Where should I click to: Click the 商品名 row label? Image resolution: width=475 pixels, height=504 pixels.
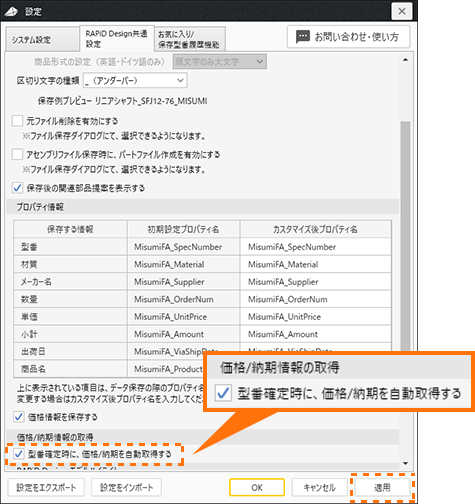pyautogui.click(x=33, y=369)
